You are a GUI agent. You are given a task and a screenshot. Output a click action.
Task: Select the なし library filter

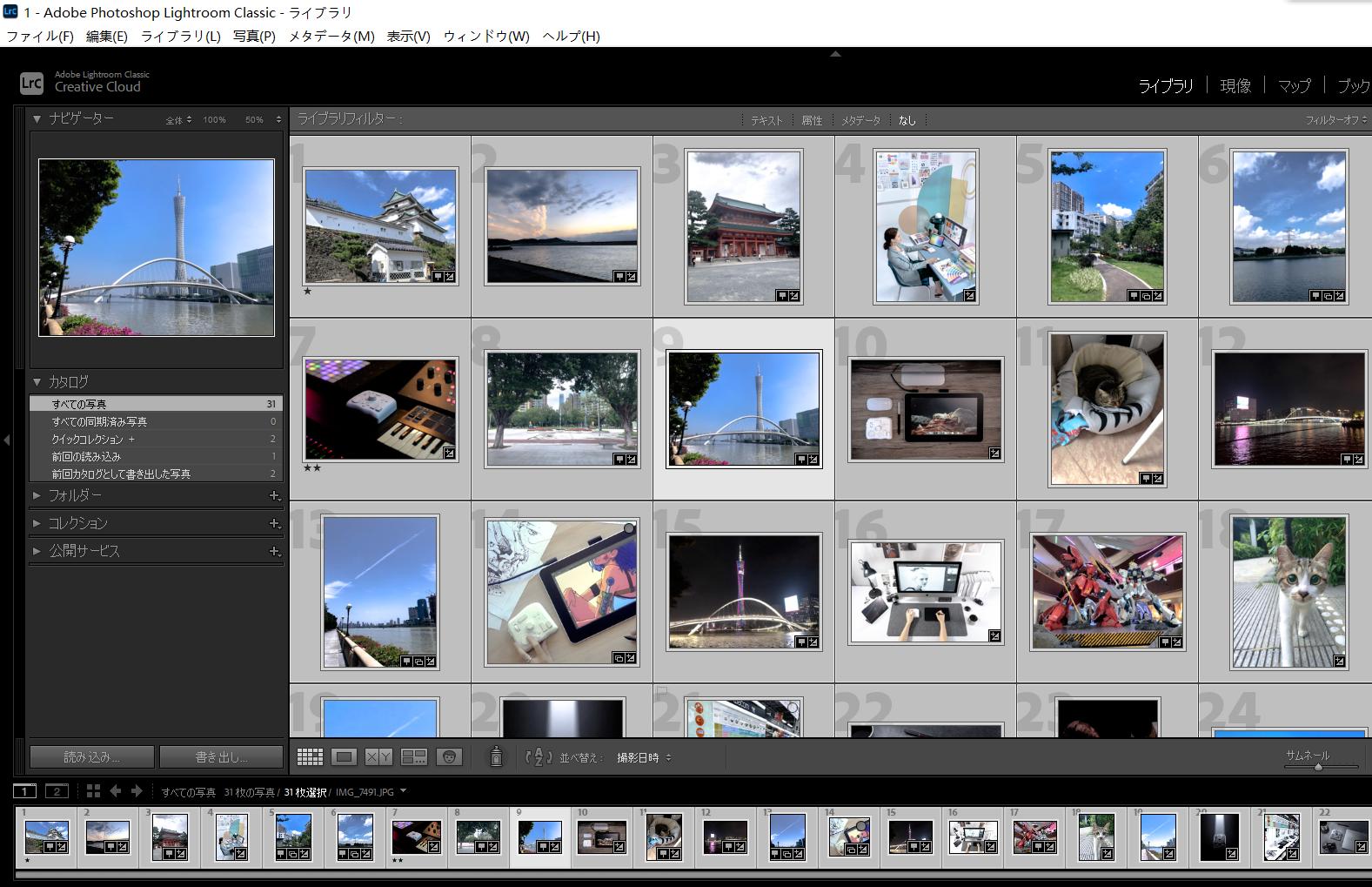pyautogui.click(x=907, y=121)
